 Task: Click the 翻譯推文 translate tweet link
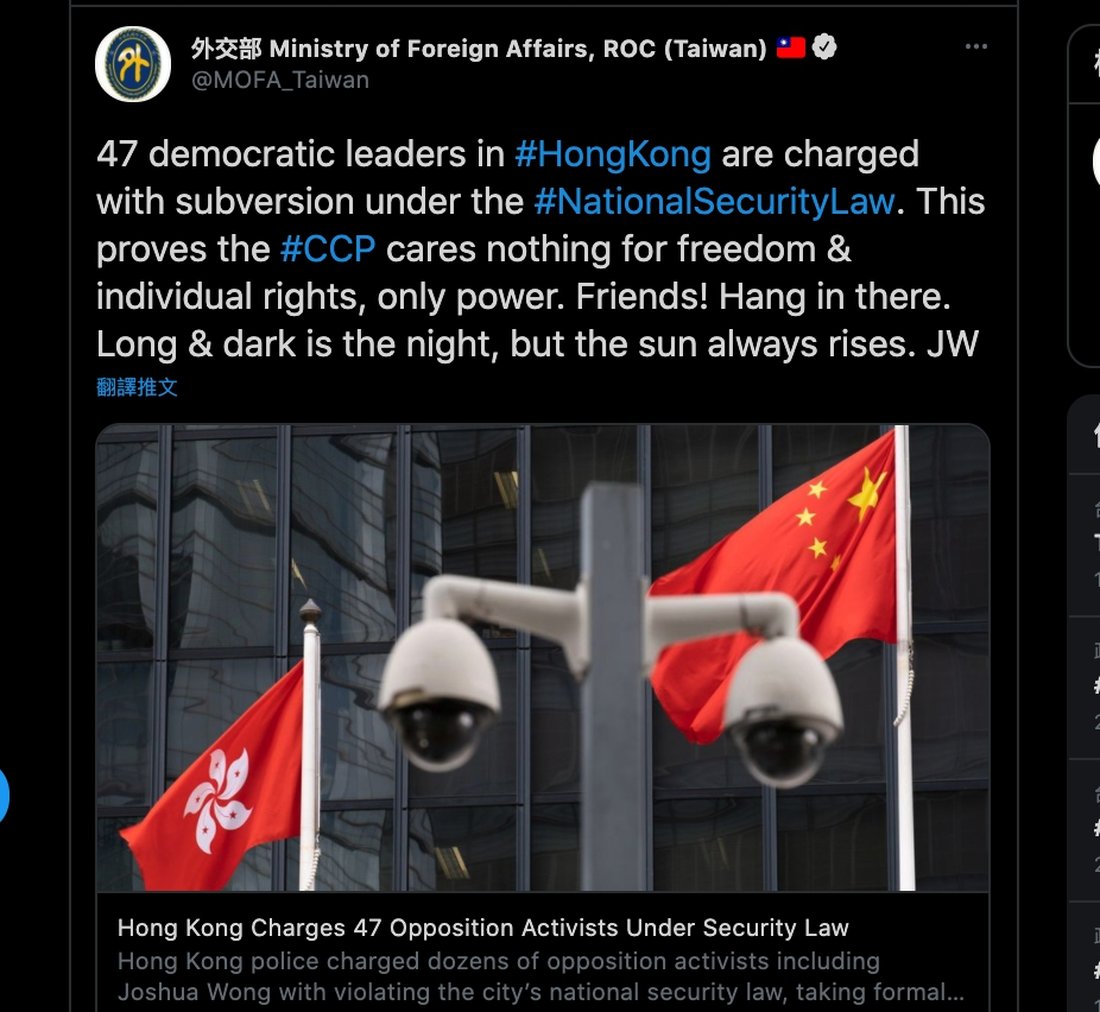[x=137, y=387]
